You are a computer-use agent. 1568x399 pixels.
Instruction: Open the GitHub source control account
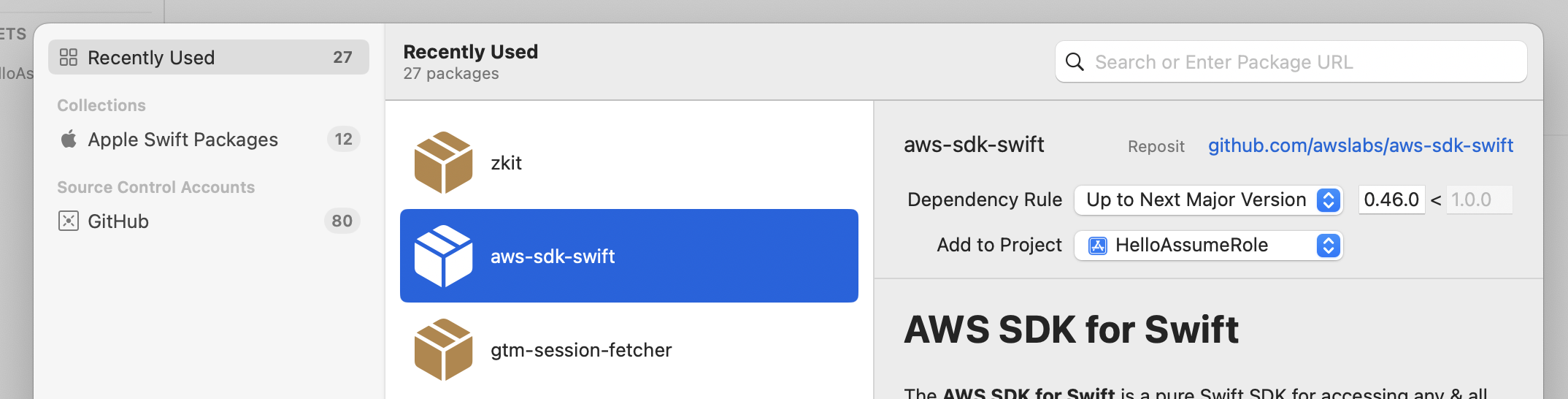coord(118,221)
